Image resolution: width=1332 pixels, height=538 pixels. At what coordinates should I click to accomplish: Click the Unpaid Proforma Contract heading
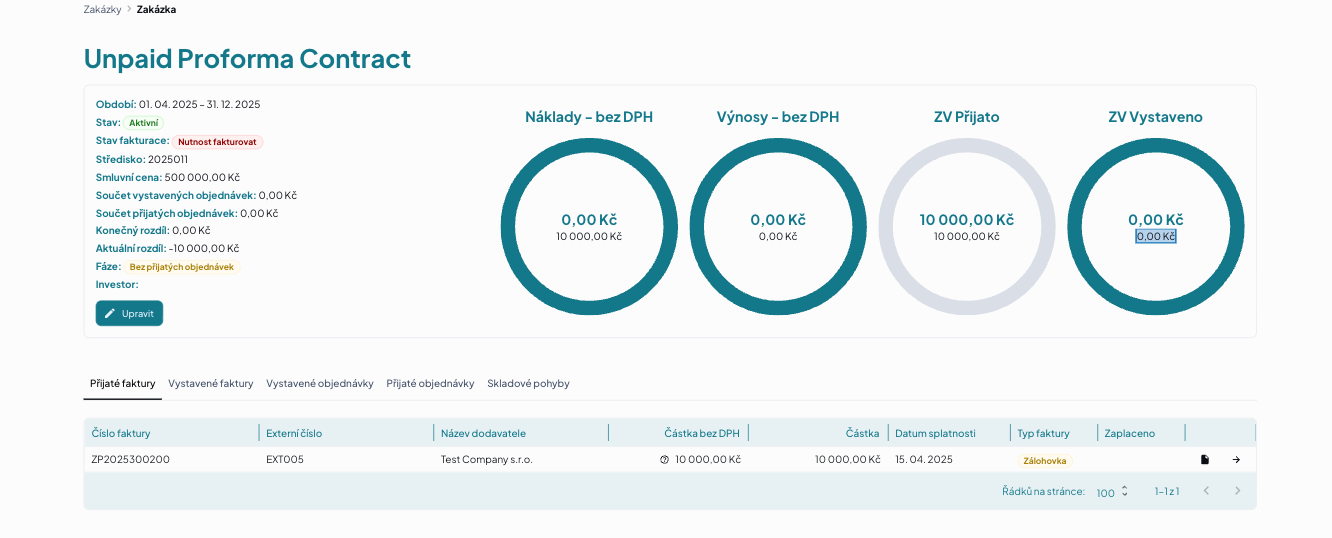tap(247, 58)
